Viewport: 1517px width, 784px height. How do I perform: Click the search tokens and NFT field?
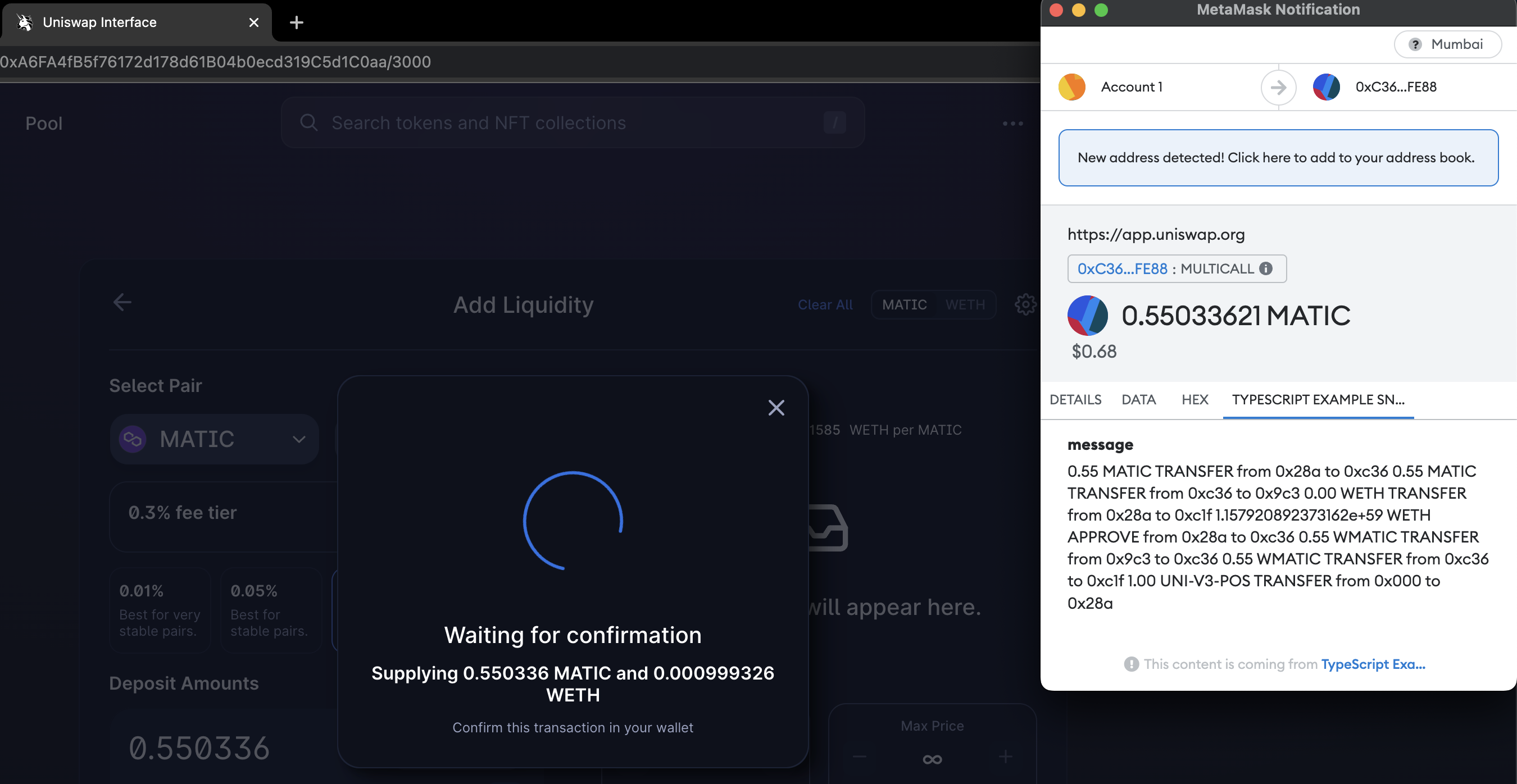pyautogui.click(x=571, y=122)
